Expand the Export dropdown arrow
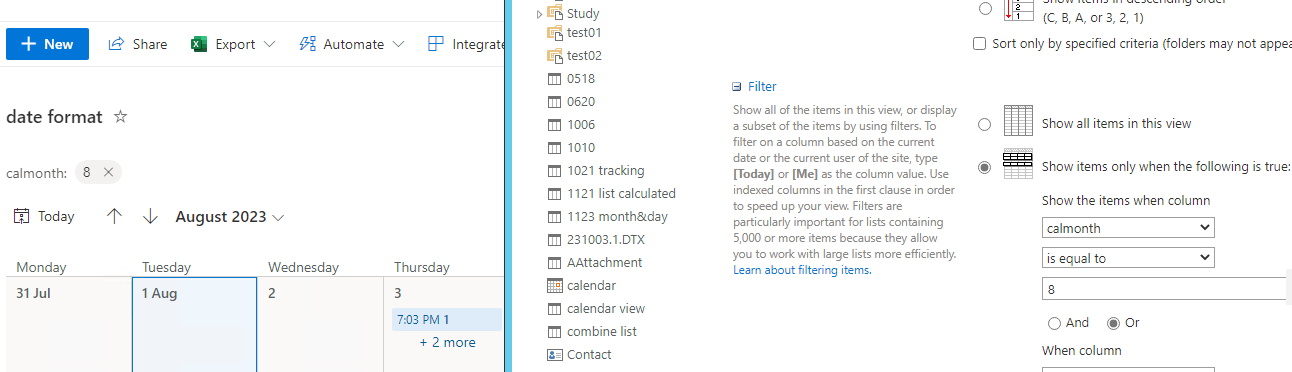 tap(270, 44)
